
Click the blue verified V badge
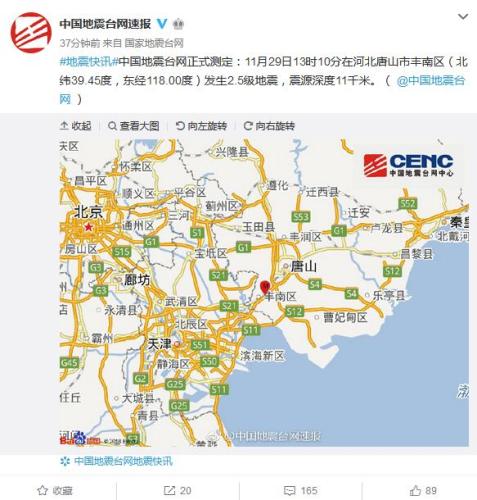pyautogui.click(x=162, y=24)
